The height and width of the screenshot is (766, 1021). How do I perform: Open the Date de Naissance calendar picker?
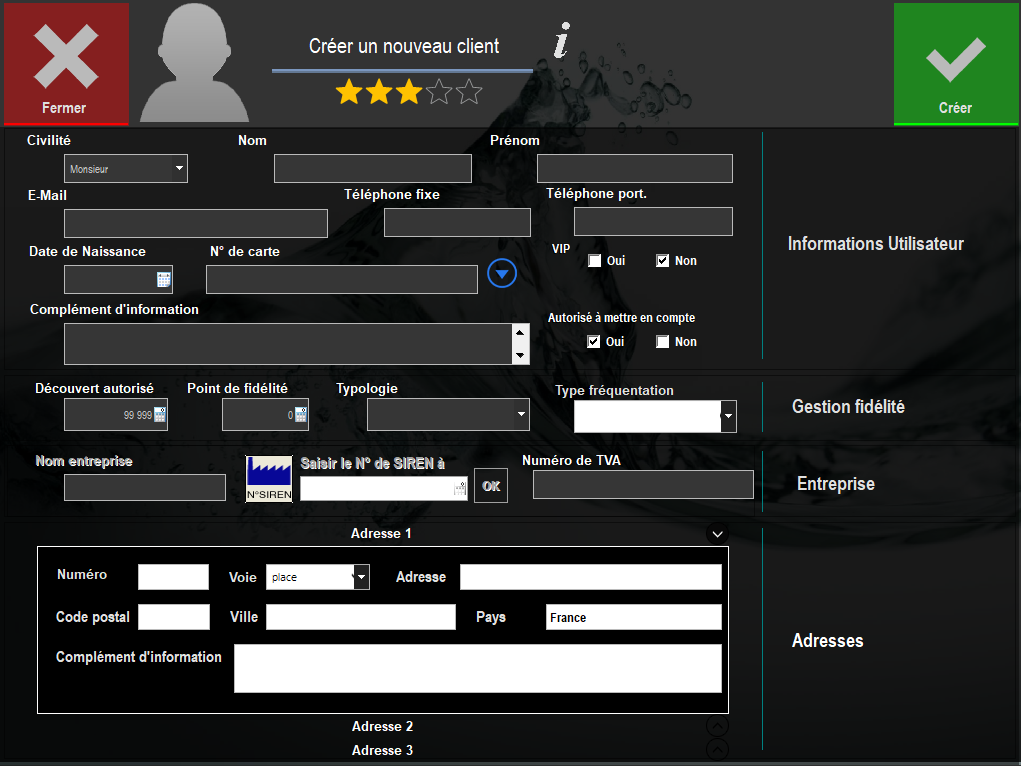click(x=163, y=280)
